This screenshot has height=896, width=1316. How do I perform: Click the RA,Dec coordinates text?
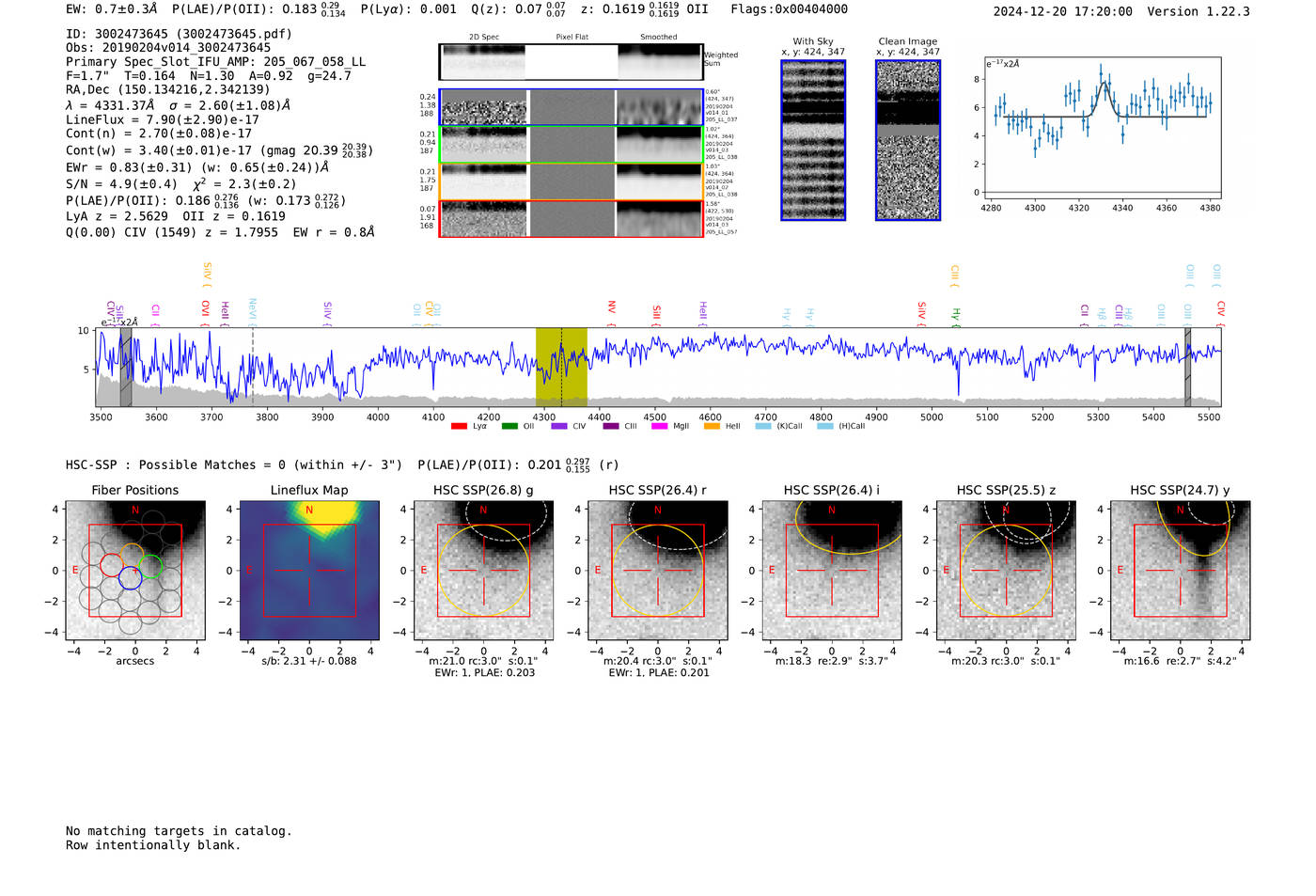(167, 90)
